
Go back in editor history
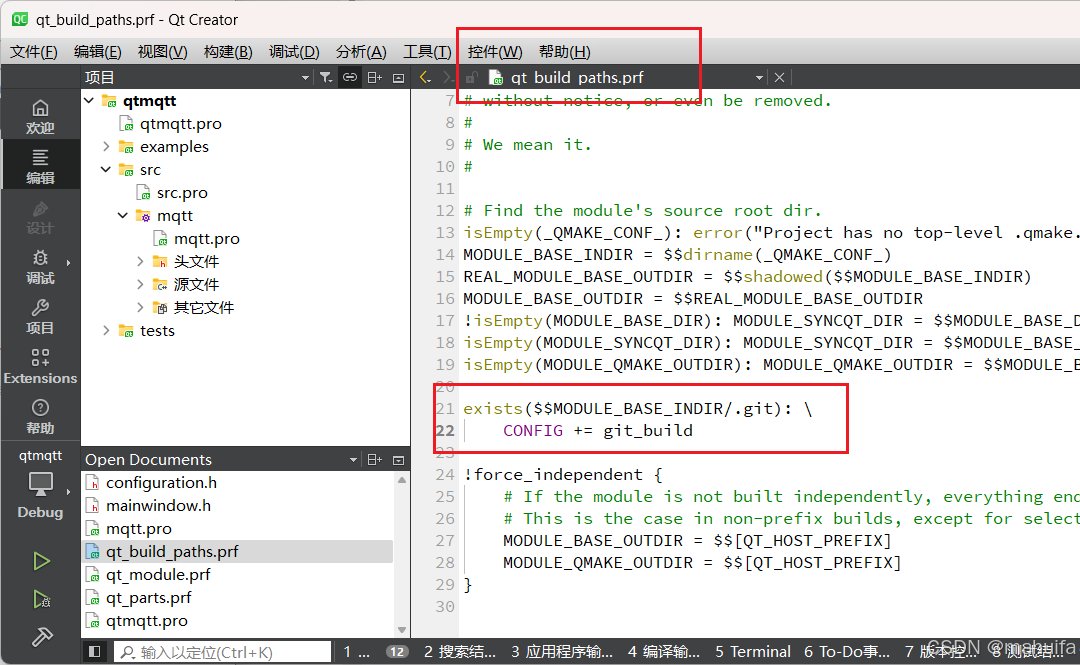[425, 77]
